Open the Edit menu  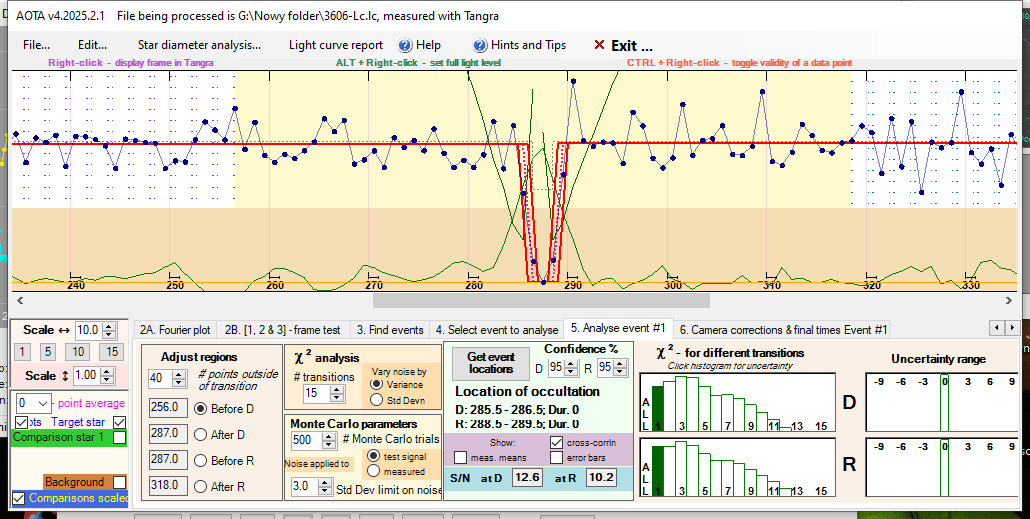92,45
